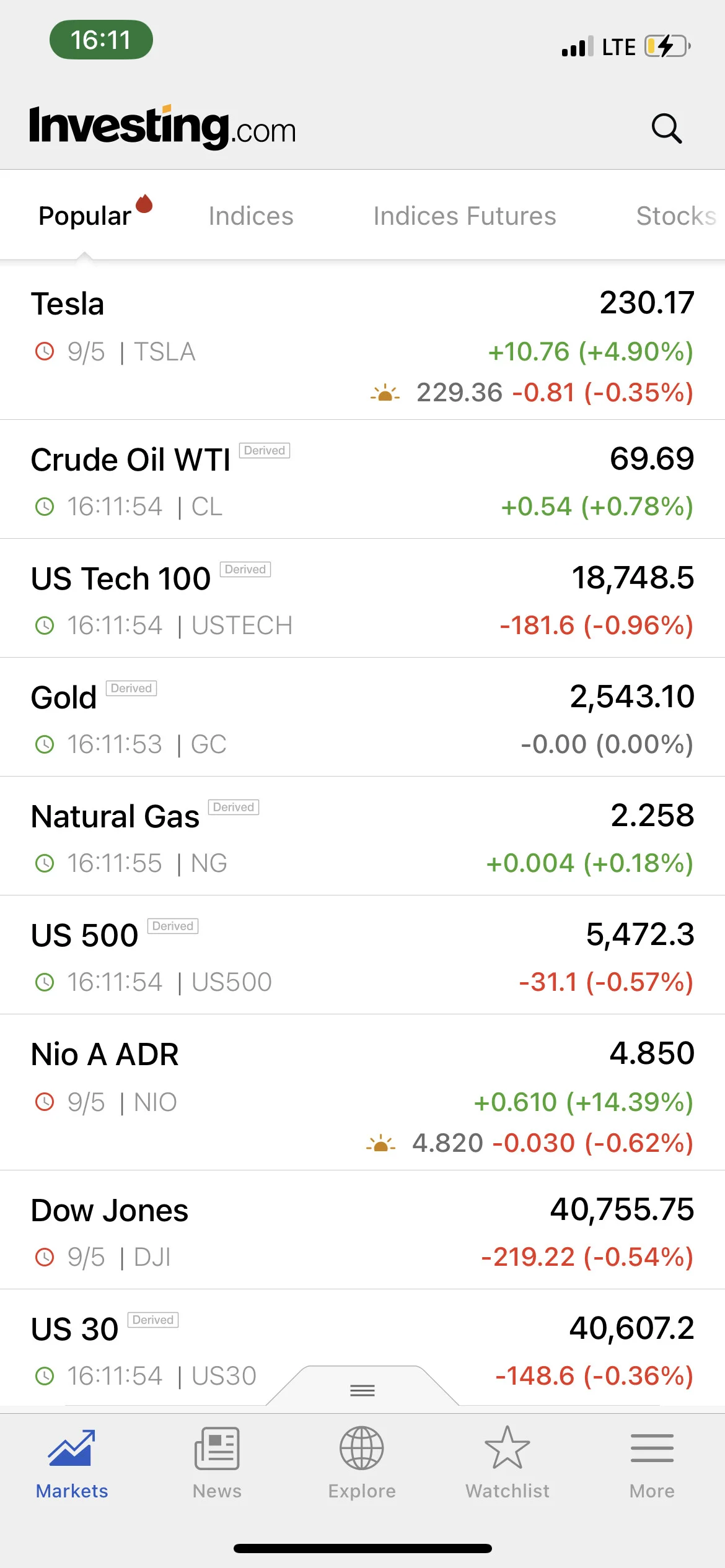Screen dimensions: 725x1568
Task: Tap Tesla pre-market sunrise icon
Action: pyautogui.click(x=385, y=393)
